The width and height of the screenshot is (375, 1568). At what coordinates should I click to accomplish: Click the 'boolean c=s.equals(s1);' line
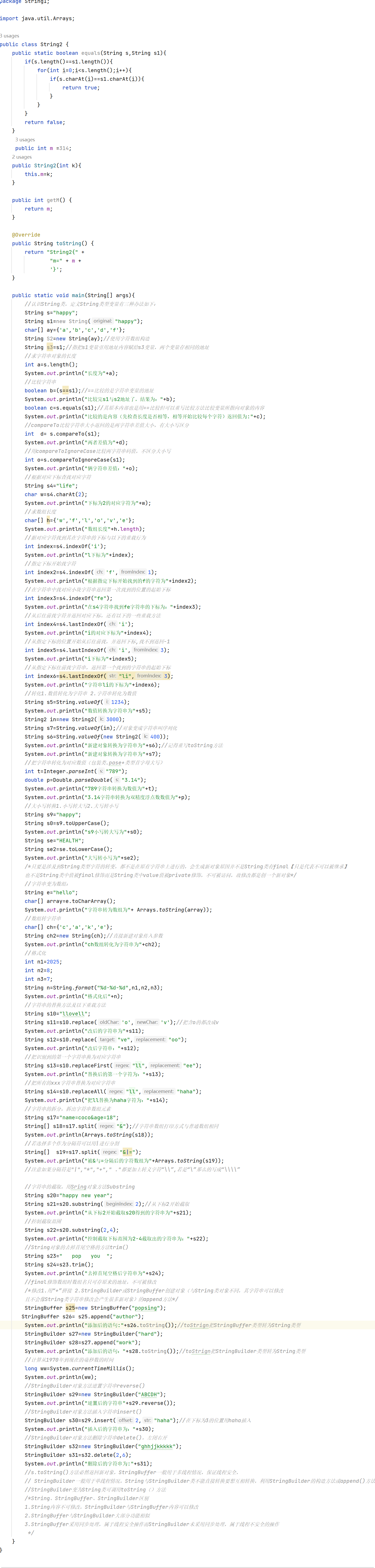(x=61, y=408)
